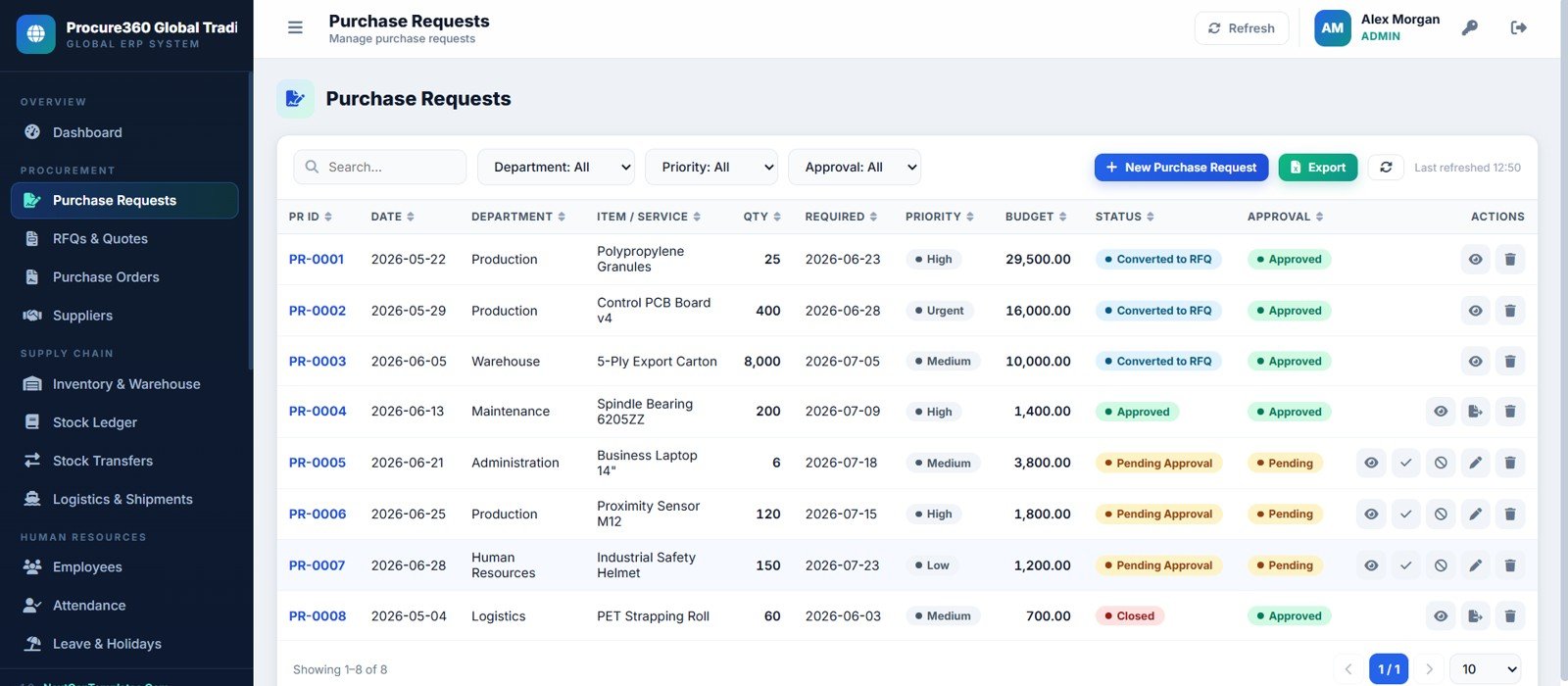Viewport: 1568px width, 686px height.
Task: Open the PR-0001 link
Action: click(317, 260)
